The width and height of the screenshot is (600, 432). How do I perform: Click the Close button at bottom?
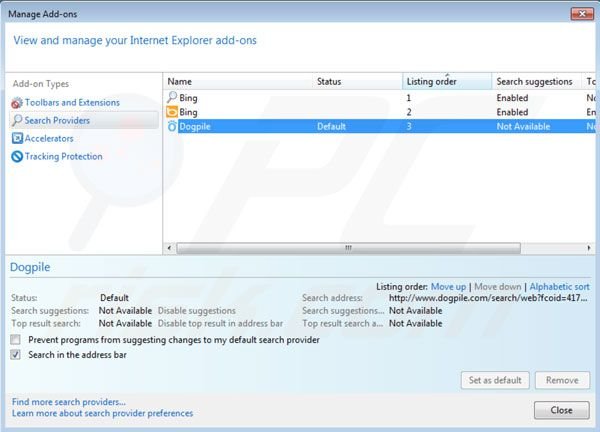561,410
